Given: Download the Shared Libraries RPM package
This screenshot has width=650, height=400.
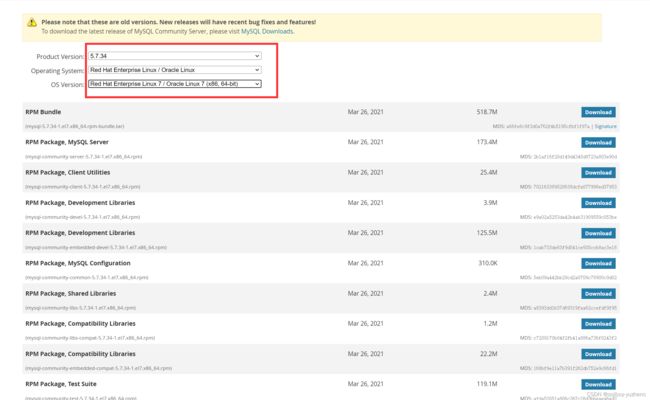Looking at the screenshot, I should coord(598,294).
